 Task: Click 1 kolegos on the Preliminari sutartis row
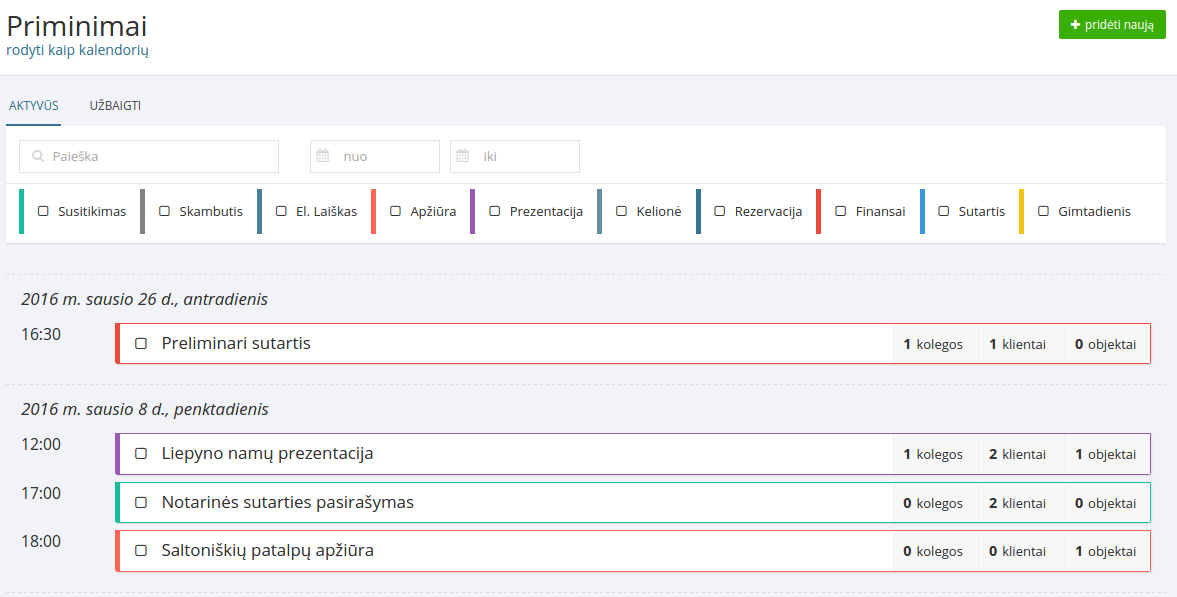pyautogui.click(x=932, y=344)
